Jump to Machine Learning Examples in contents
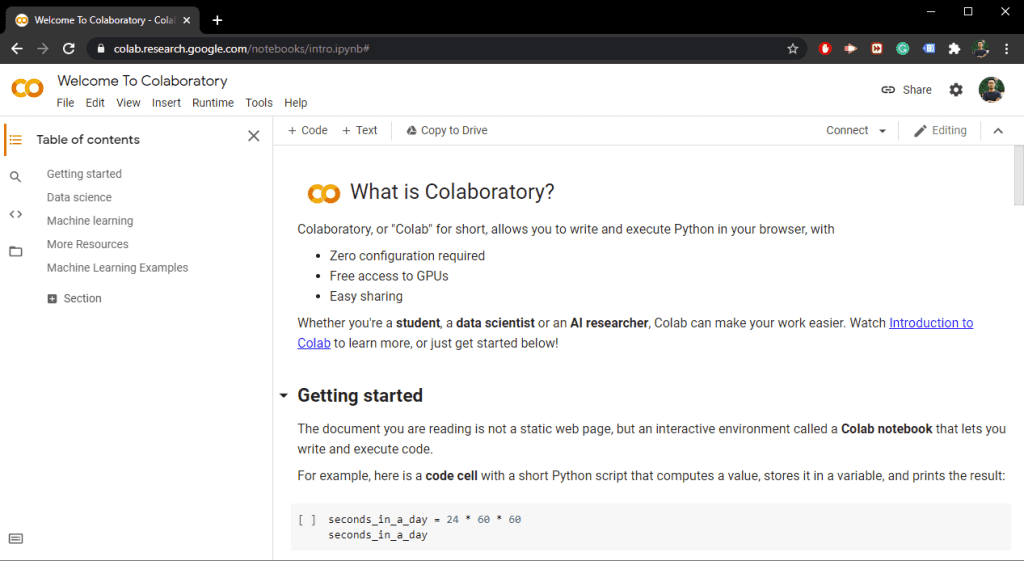The width and height of the screenshot is (1024, 561). (118, 268)
